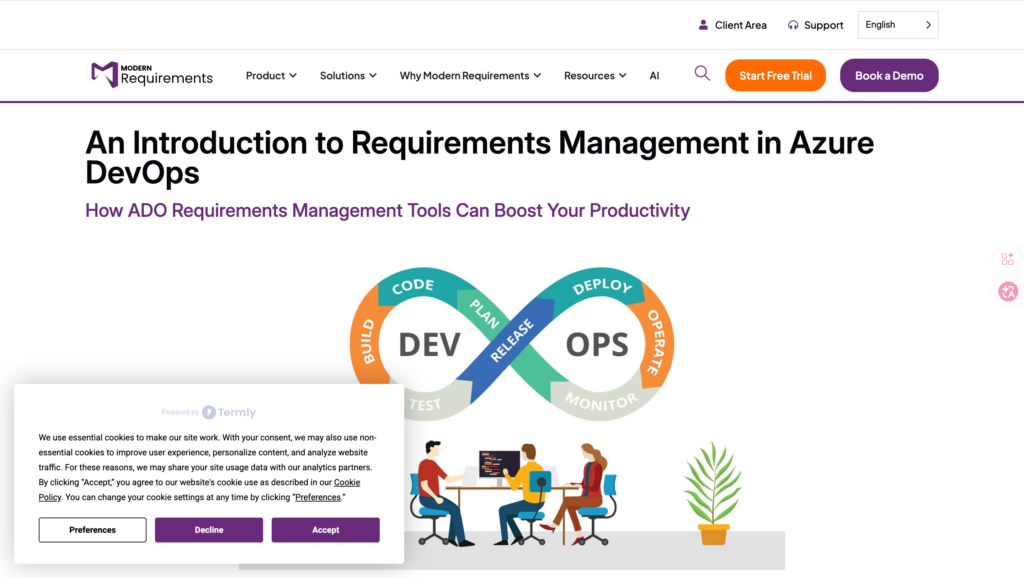Image resolution: width=1024 pixels, height=578 pixels.
Task: Decline non-essential cookies
Action: (x=209, y=530)
